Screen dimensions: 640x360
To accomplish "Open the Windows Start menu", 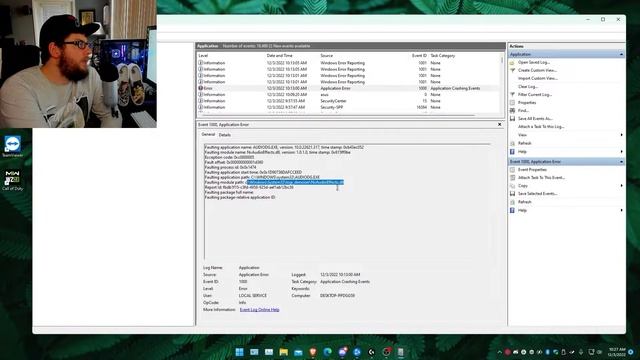I will [x=240, y=352].
